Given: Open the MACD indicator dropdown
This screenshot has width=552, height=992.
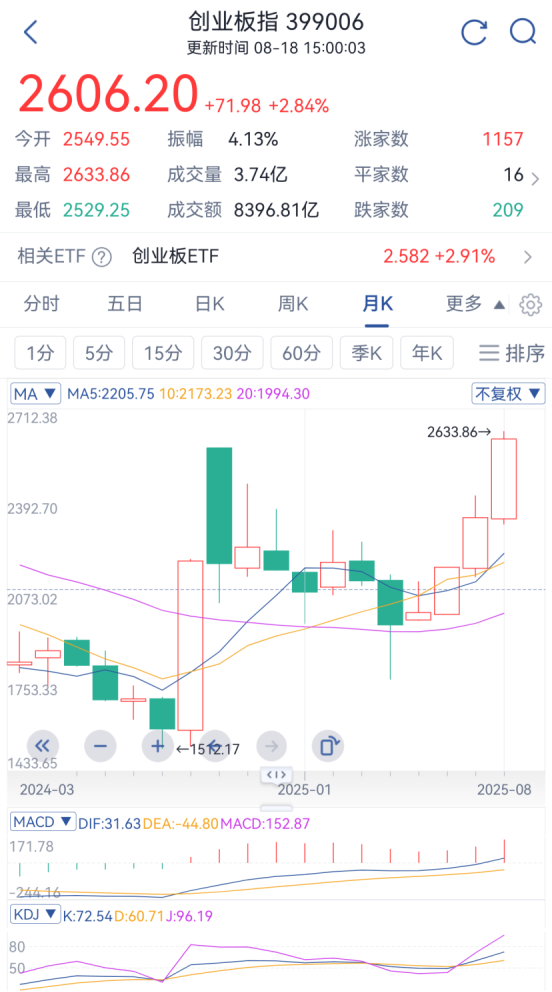Looking at the screenshot, I should [x=44, y=823].
